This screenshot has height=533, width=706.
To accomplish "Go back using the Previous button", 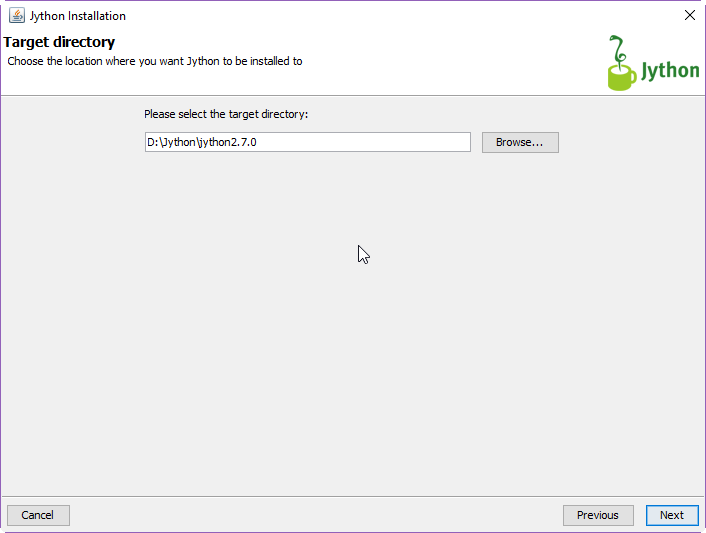I will click(x=598, y=515).
